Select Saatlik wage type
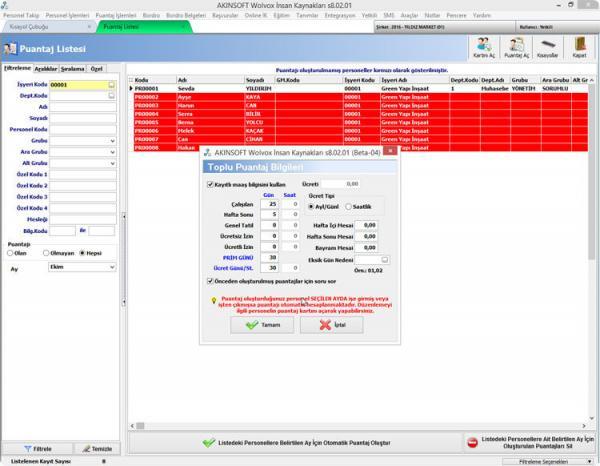This screenshot has width=600, height=466. tap(348, 207)
